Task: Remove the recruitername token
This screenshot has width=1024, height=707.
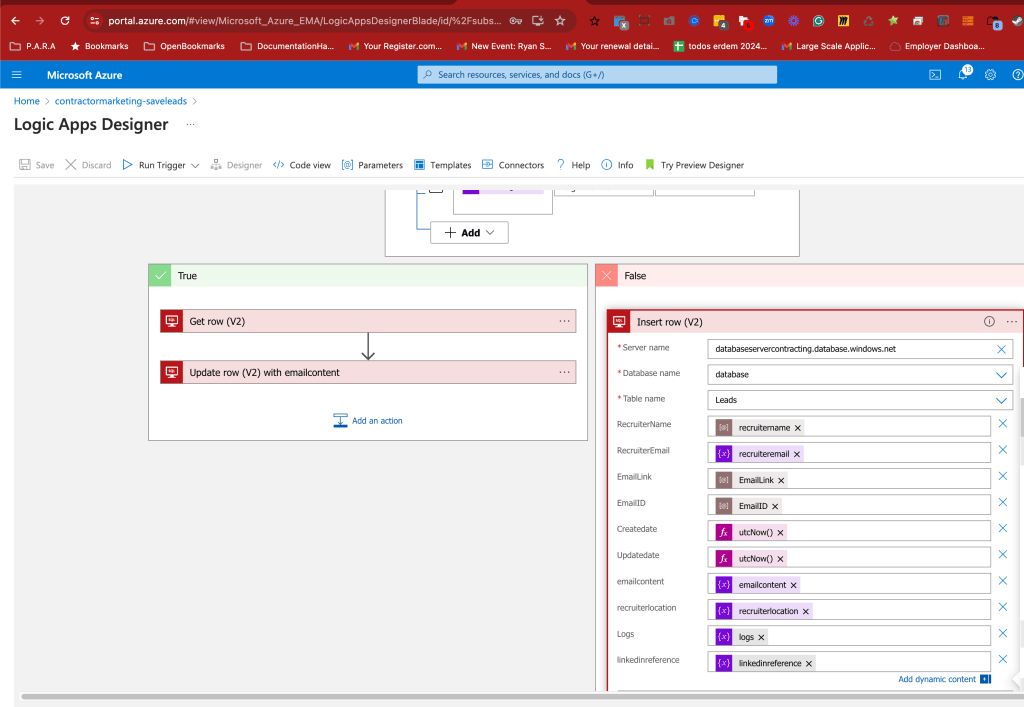Action: pyautogui.click(x=797, y=428)
